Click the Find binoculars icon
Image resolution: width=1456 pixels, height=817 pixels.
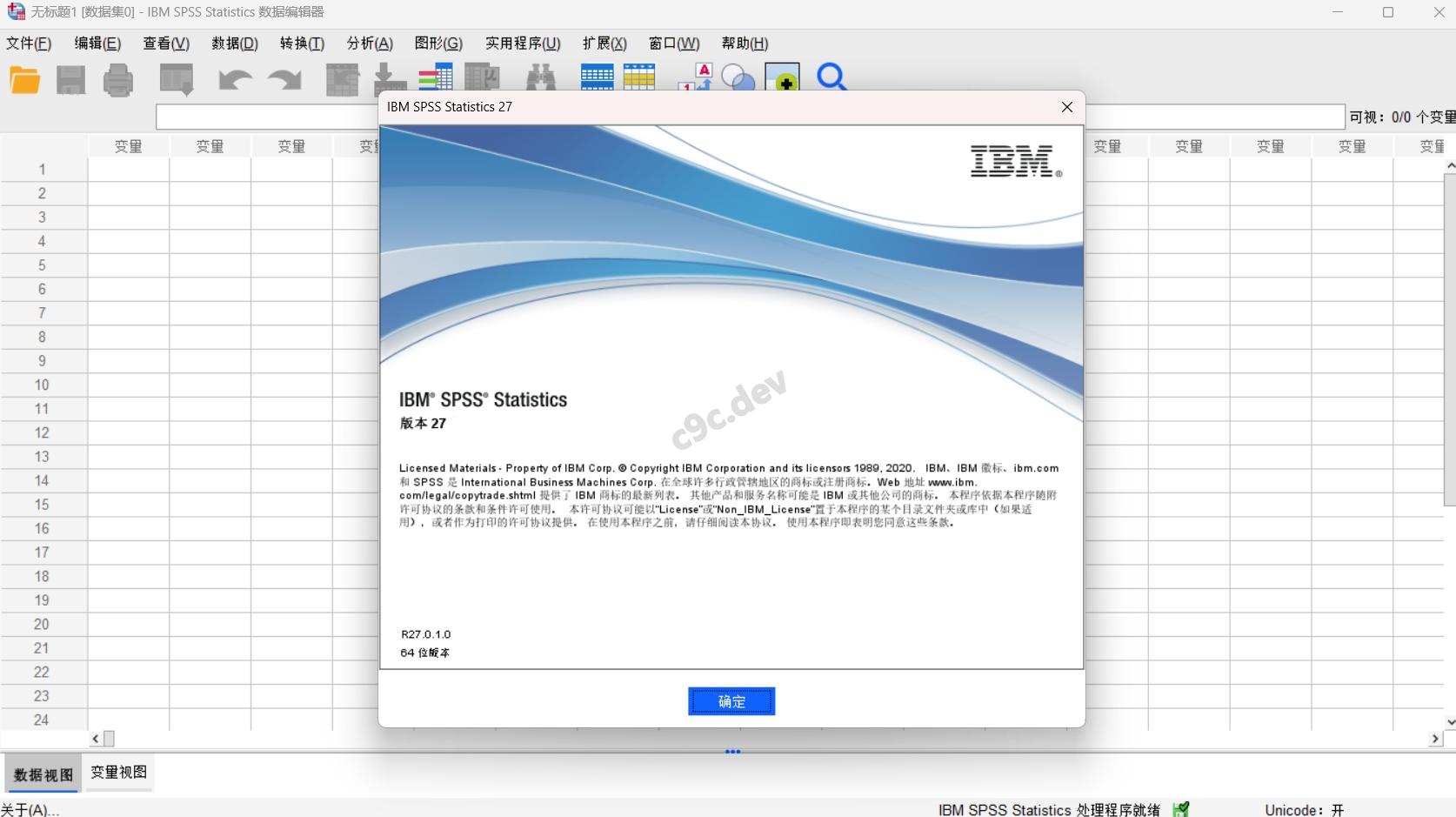click(541, 78)
